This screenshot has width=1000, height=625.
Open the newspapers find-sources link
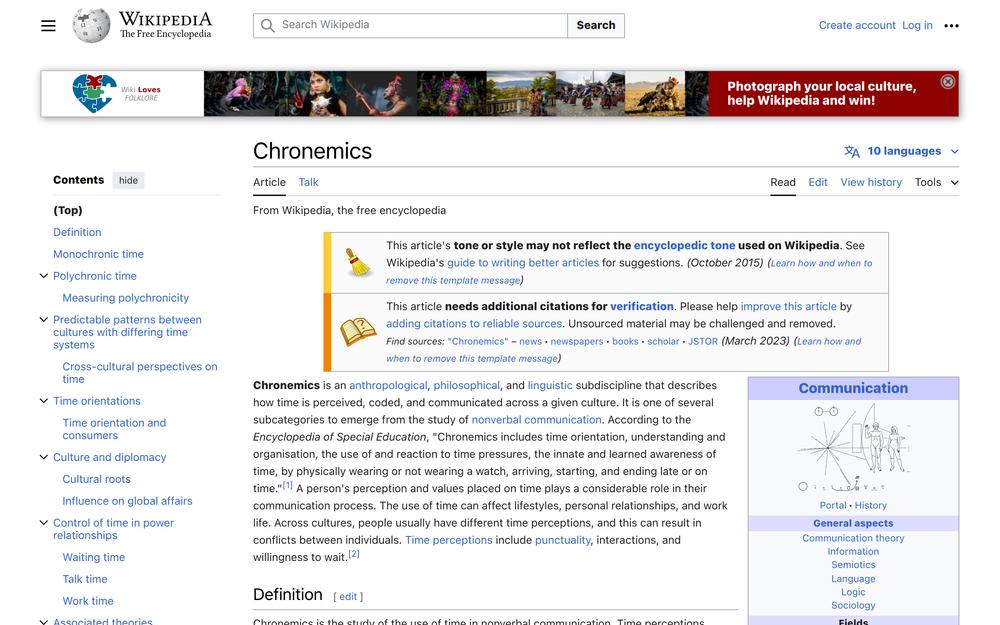577,342
